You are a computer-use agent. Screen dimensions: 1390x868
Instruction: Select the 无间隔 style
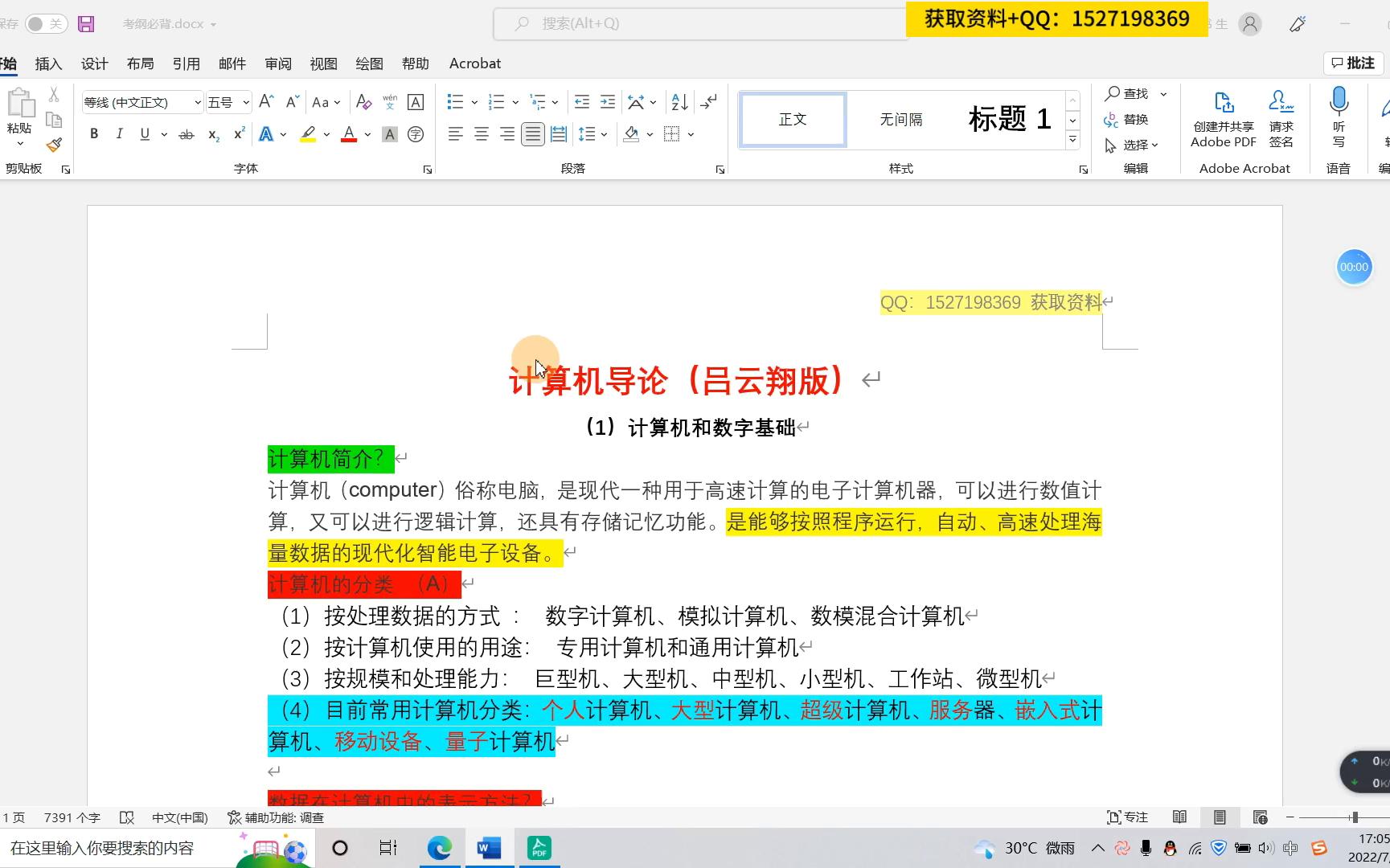coord(901,120)
